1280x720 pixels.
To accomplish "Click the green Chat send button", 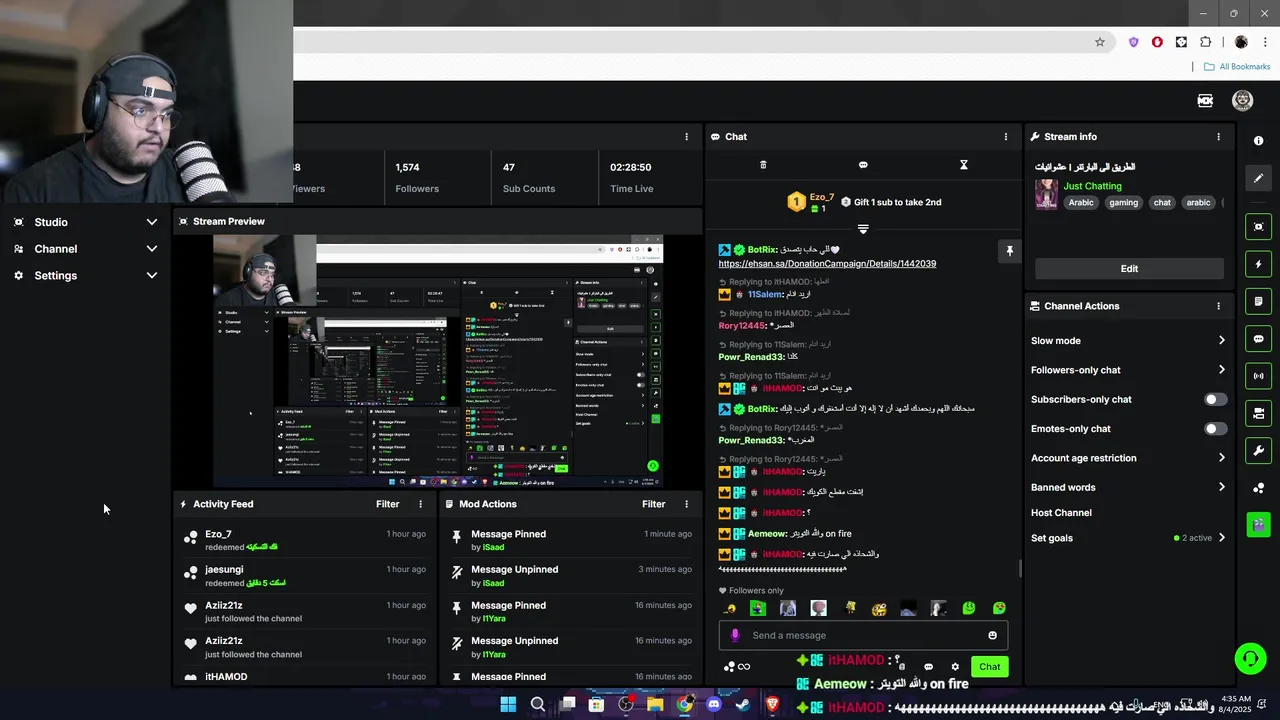I will point(989,667).
